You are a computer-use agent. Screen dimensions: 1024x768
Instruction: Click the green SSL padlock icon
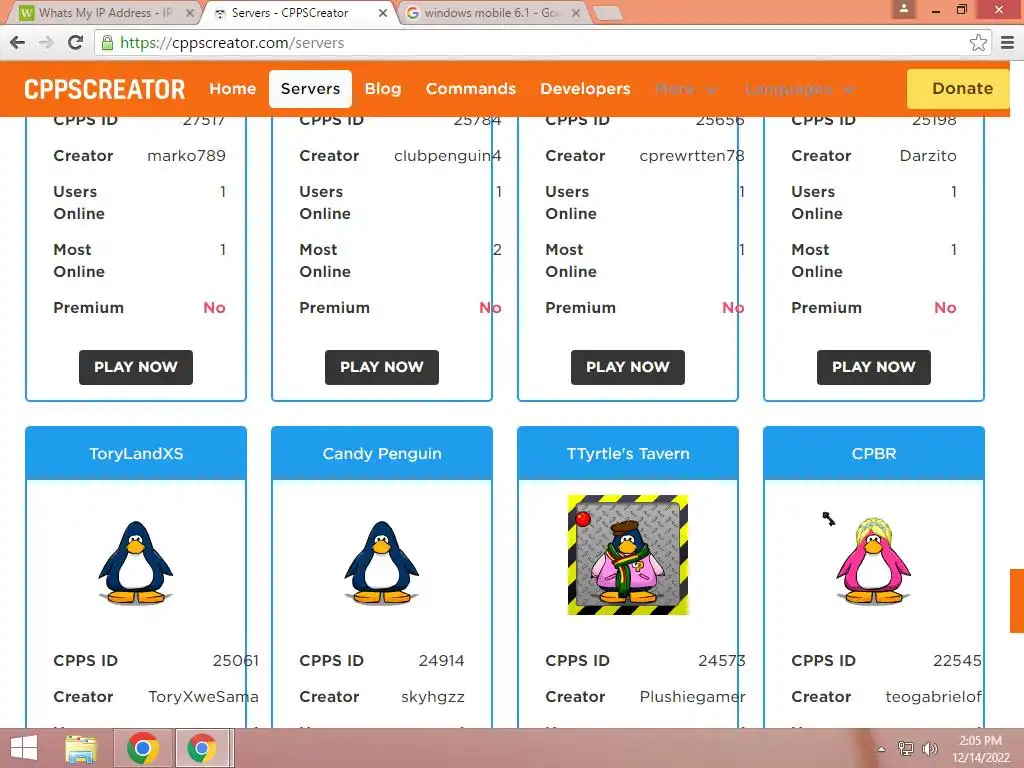point(107,43)
